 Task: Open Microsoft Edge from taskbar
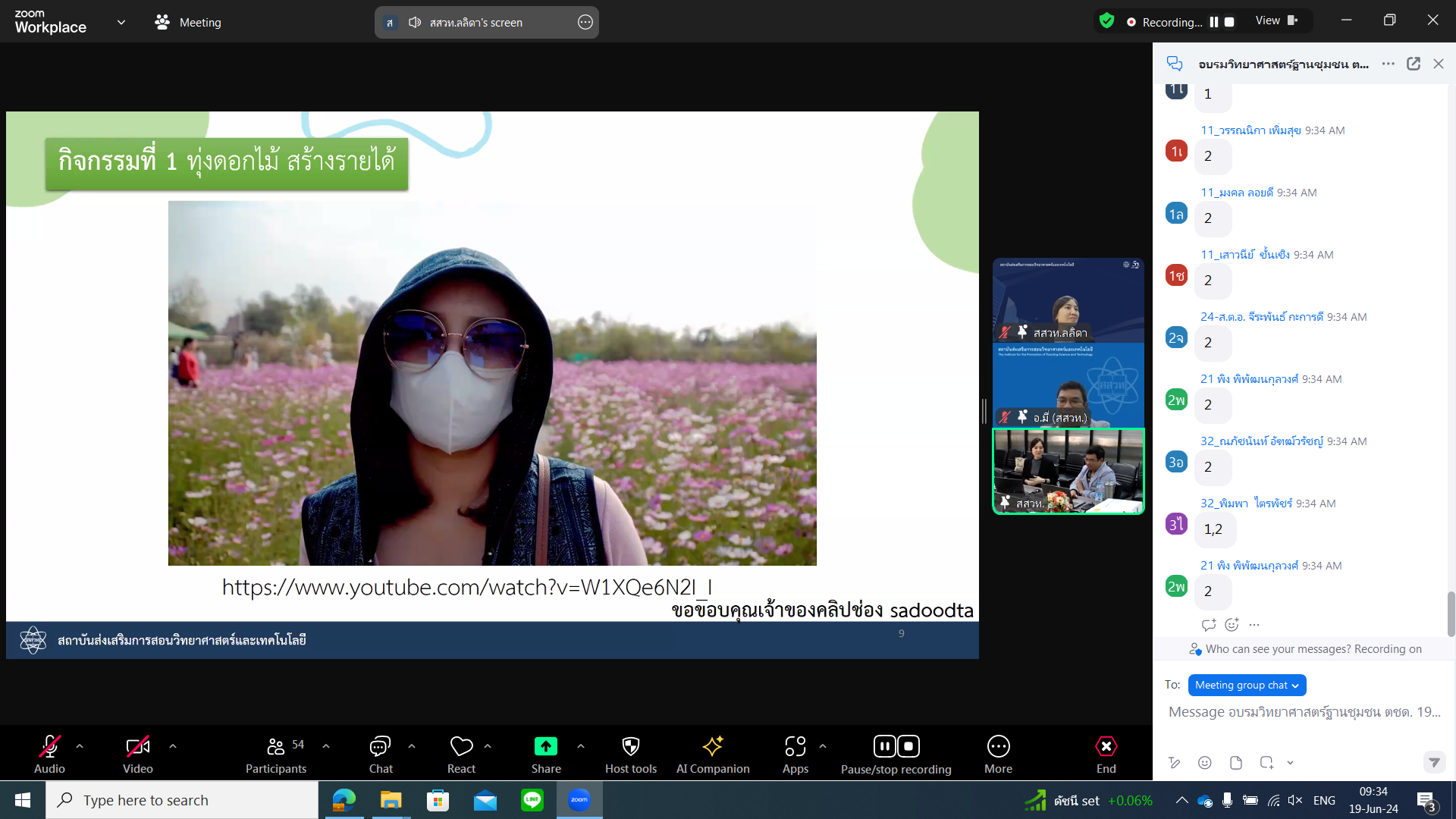pyautogui.click(x=344, y=800)
